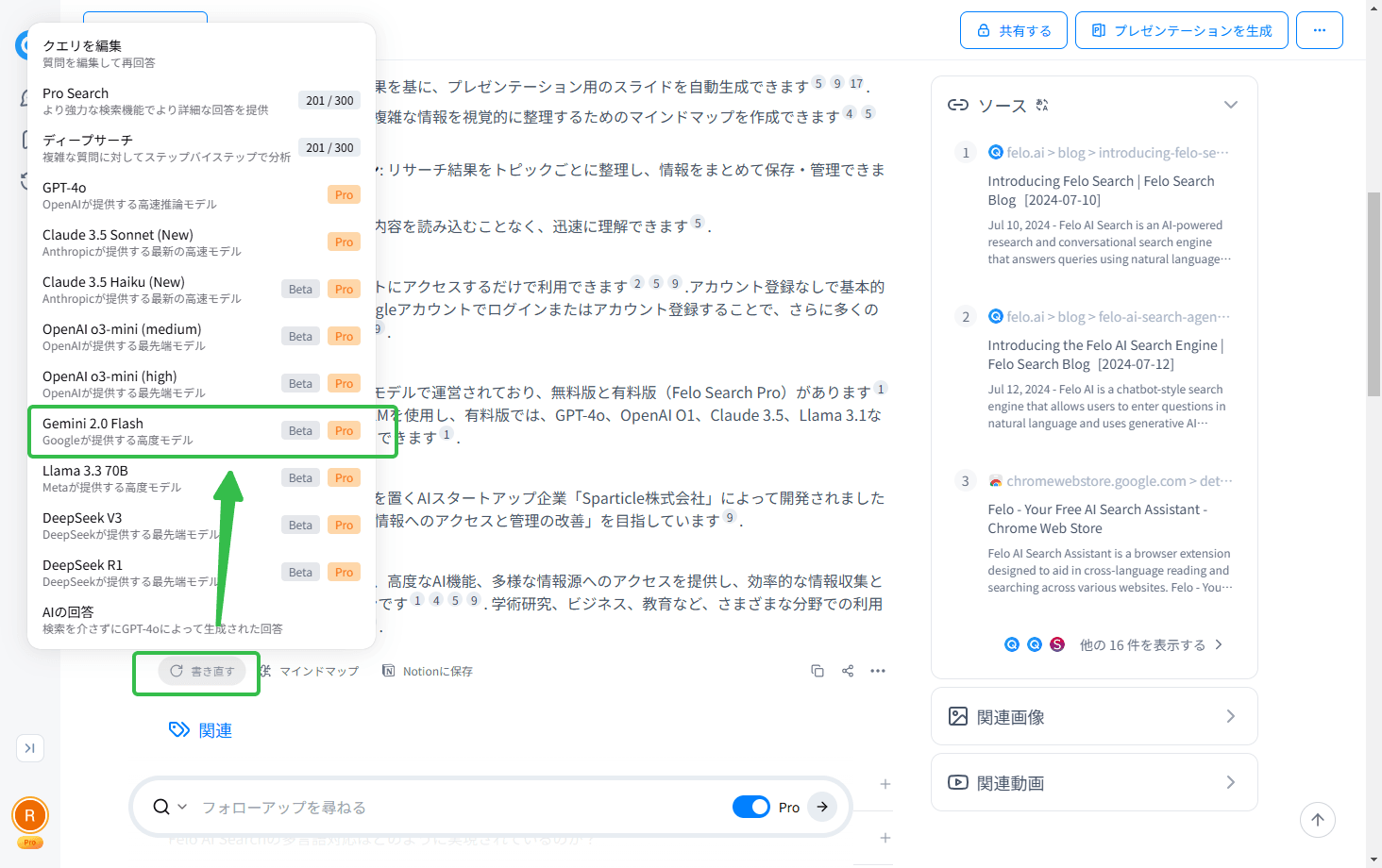Screen dimensions: 1382x868
Task: Collapse the ソース panel chevron
Action: pyautogui.click(x=1231, y=105)
